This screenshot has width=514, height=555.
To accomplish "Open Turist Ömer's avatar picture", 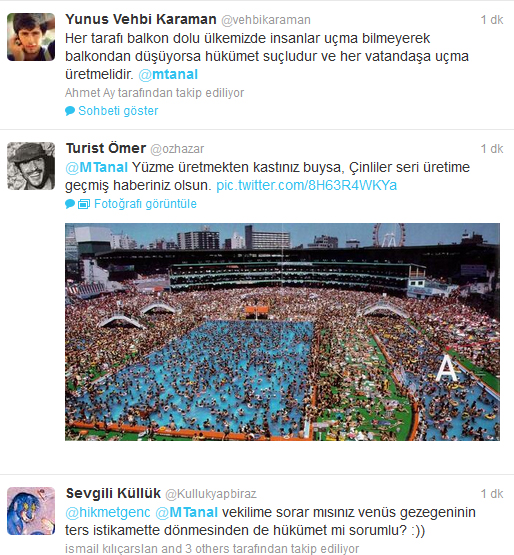I will 31,166.
